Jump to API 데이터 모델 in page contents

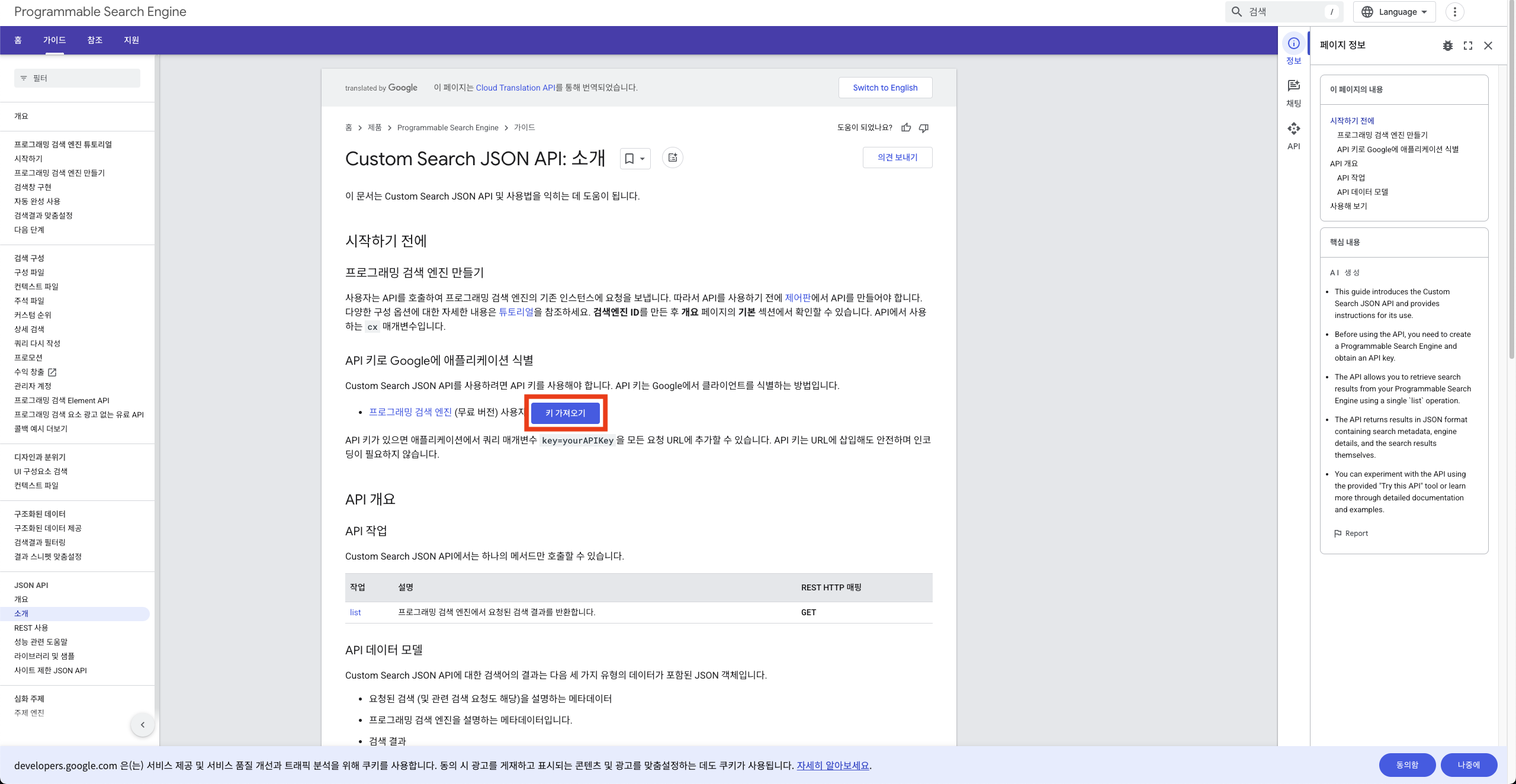pyautogui.click(x=1362, y=192)
